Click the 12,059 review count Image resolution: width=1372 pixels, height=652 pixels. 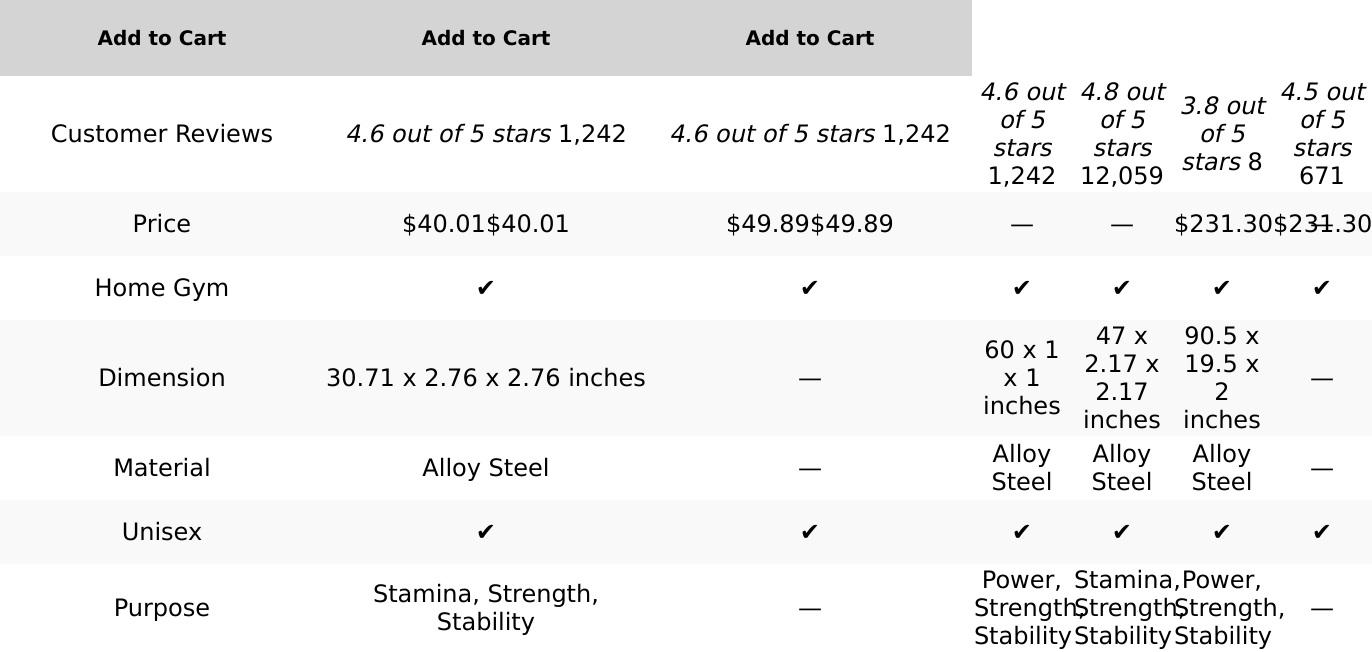1121,176
